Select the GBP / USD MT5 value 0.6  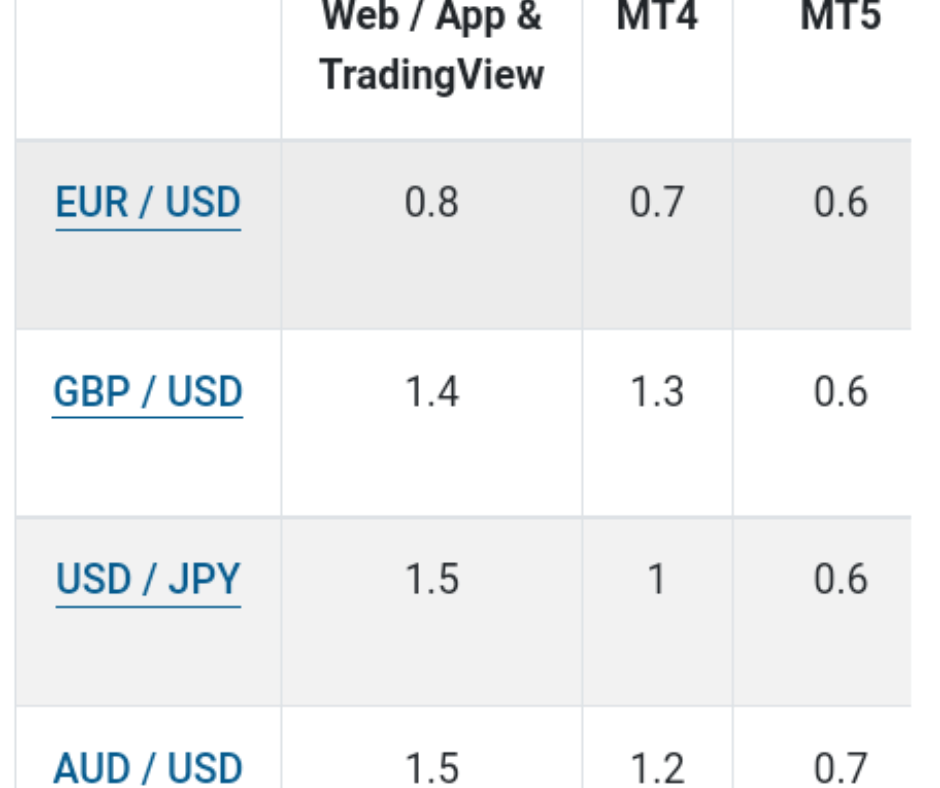(x=840, y=392)
